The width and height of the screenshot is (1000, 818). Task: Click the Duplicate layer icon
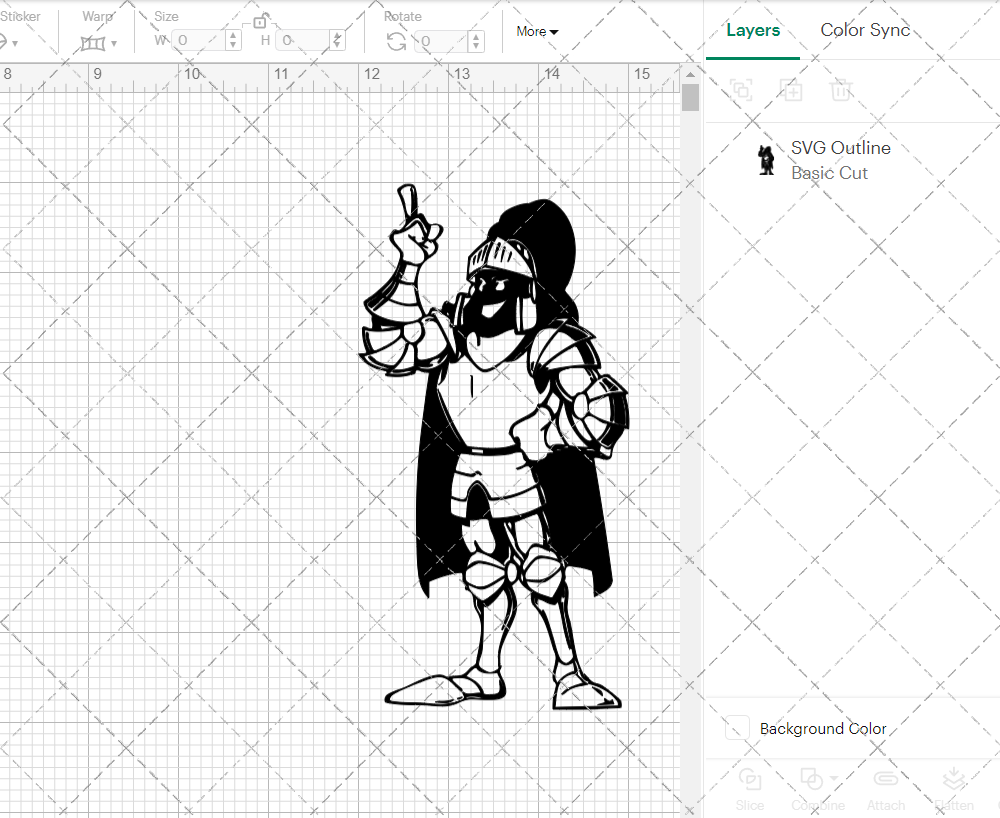(x=791, y=90)
